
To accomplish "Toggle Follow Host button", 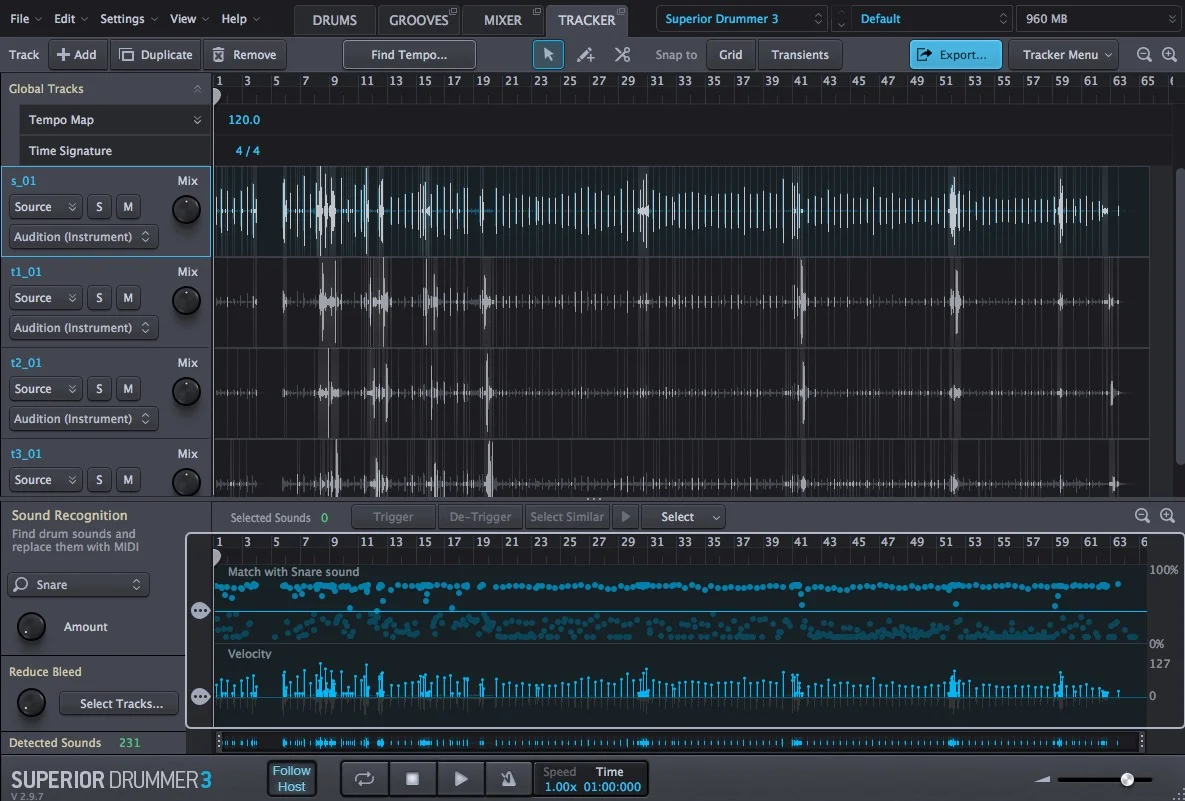I will (x=292, y=778).
